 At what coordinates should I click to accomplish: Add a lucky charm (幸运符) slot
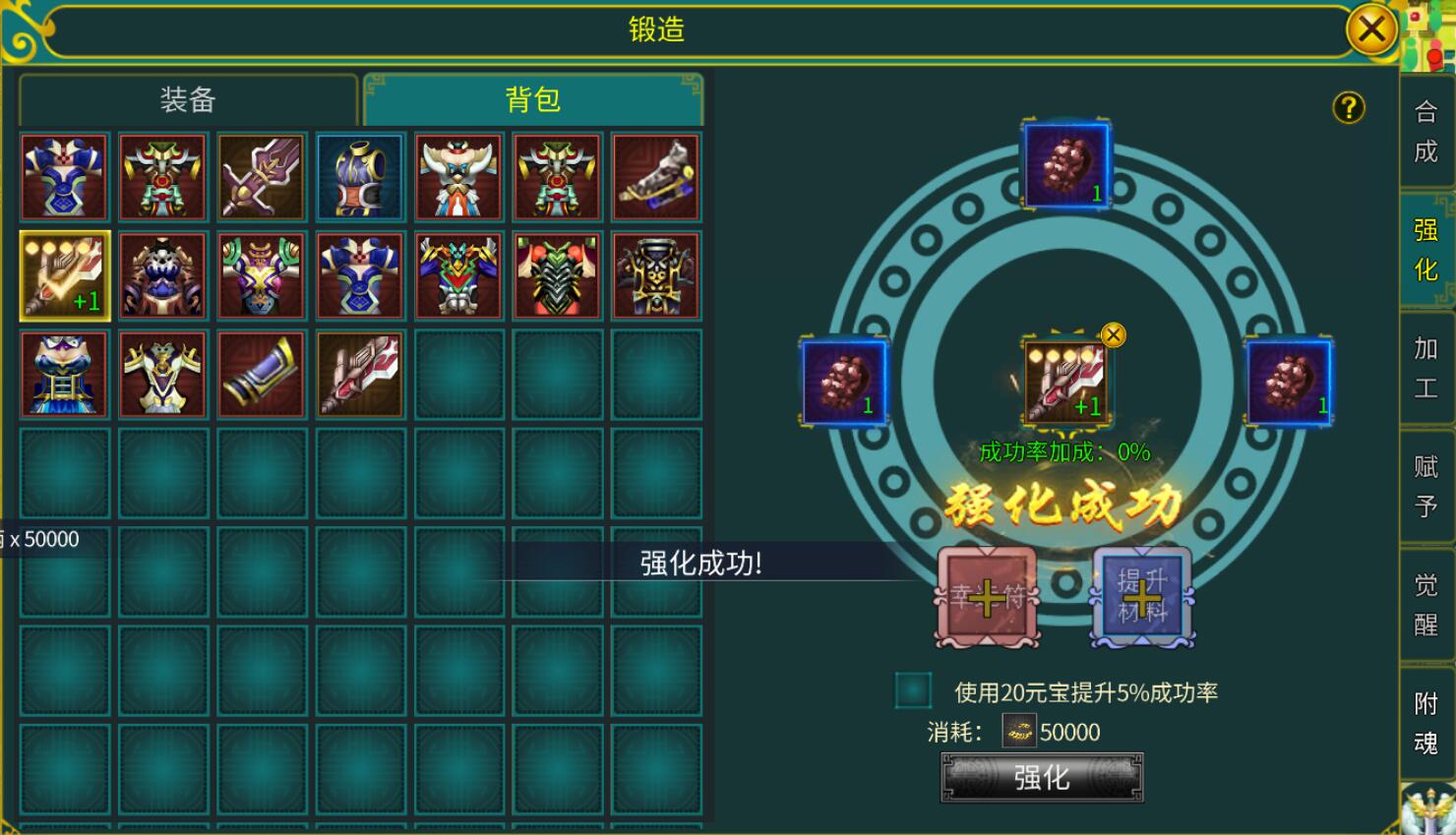pyautogui.click(x=987, y=597)
